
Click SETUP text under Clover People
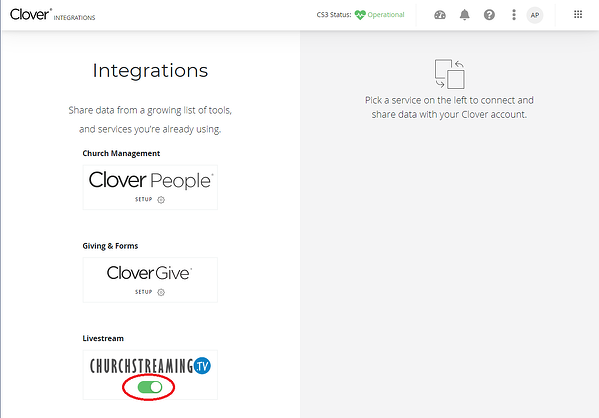(x=144, y=199)
